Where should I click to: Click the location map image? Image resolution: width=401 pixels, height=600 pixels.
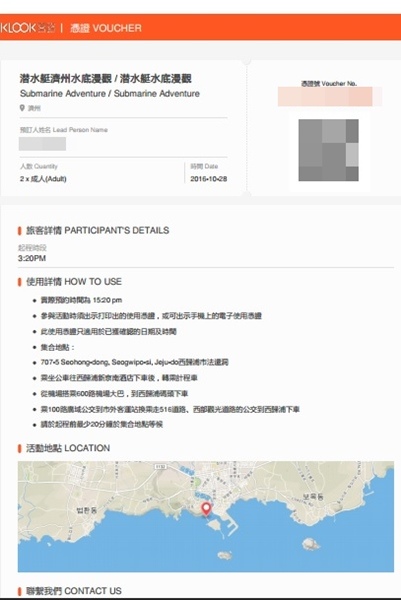tap(205, 516)
